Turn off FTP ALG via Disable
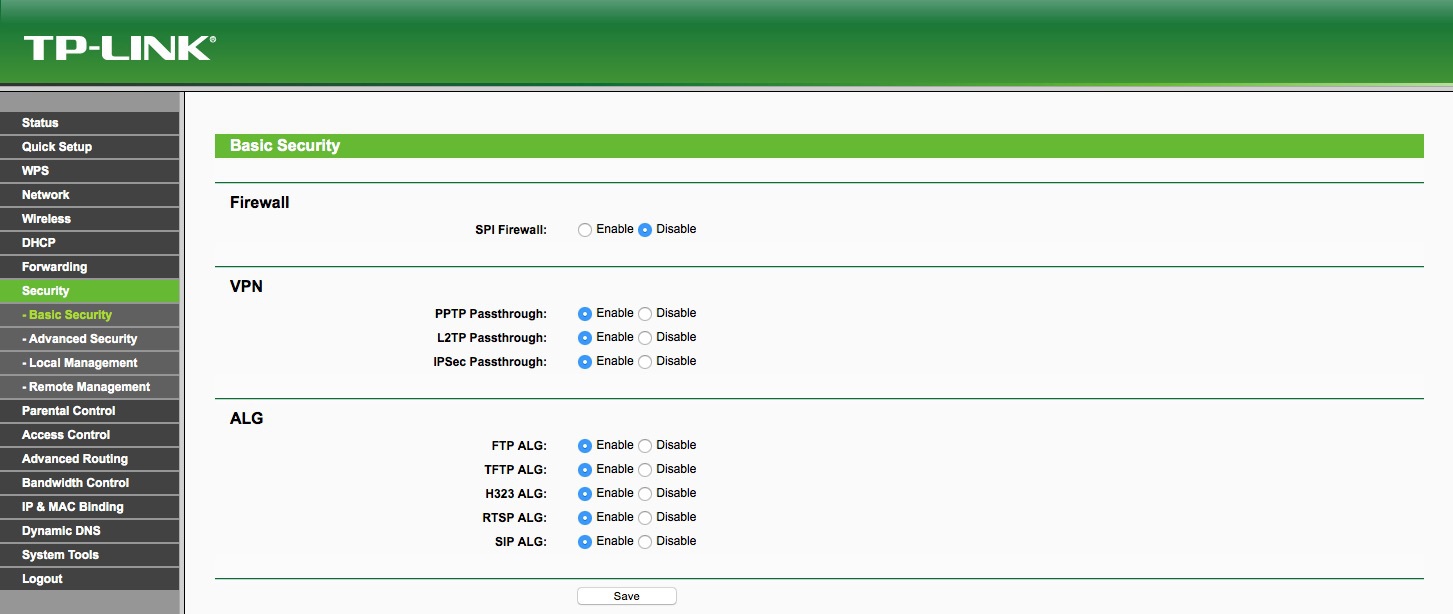 tap(645, 446)
